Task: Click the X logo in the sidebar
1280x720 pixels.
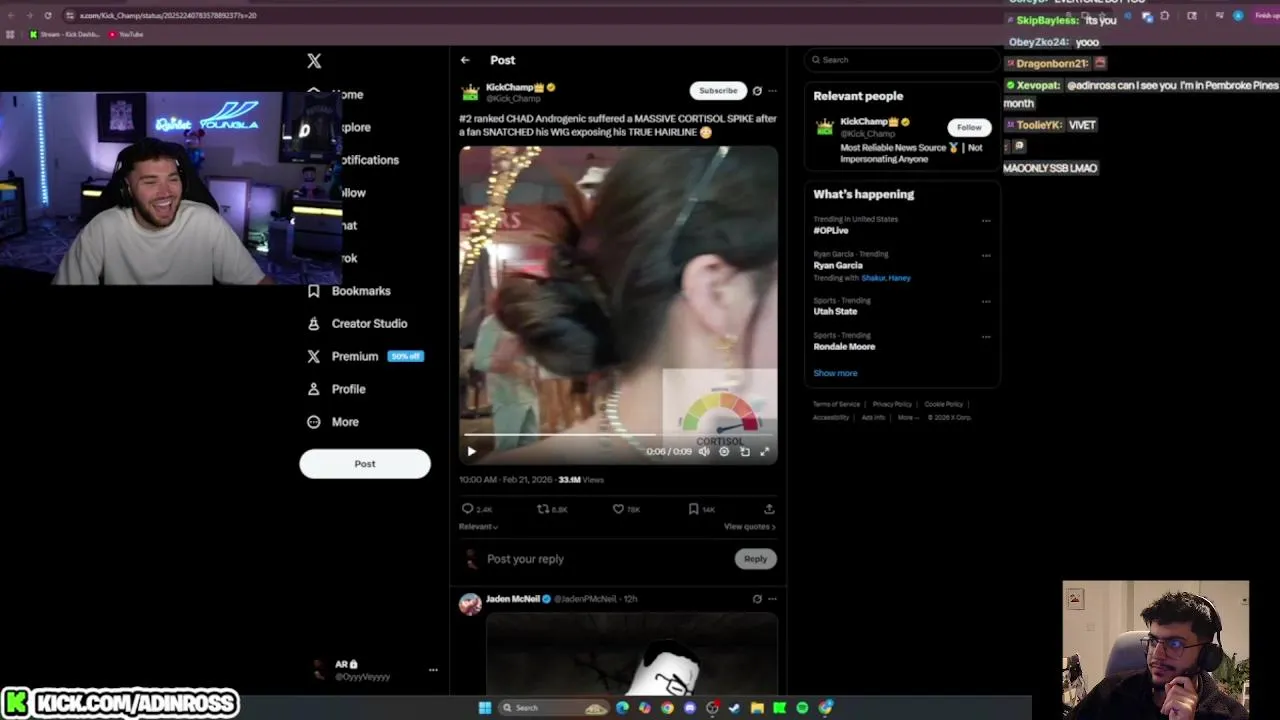Action: tap(314, 61)
